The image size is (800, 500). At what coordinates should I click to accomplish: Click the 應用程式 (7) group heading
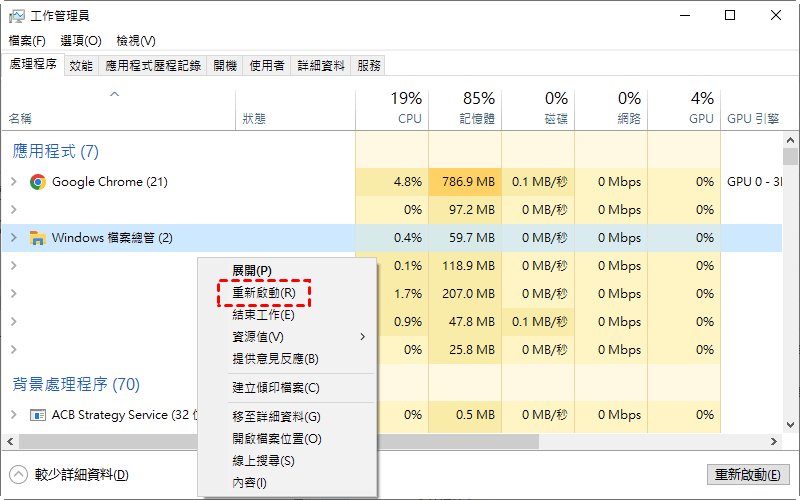point(56,152)
